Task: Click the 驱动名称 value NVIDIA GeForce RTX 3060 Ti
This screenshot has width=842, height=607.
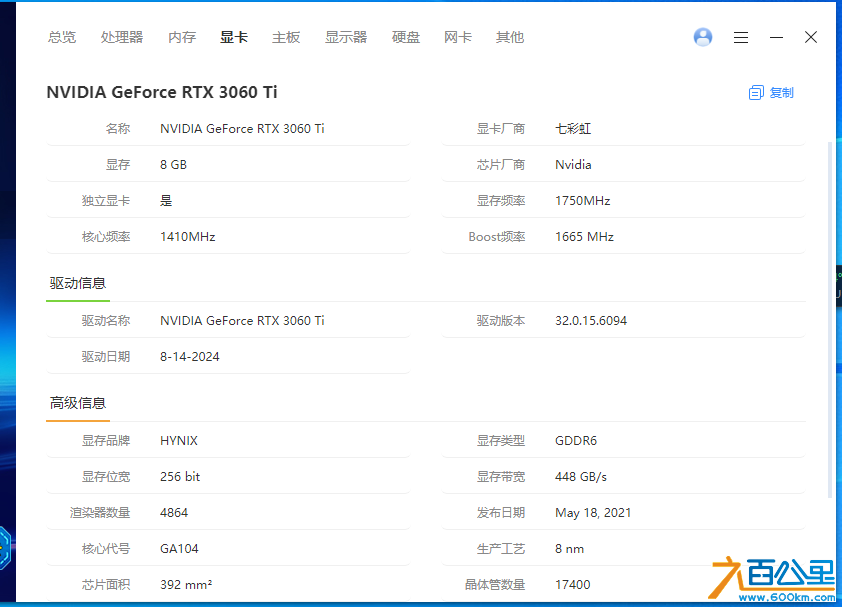Action: pos(242,321)
